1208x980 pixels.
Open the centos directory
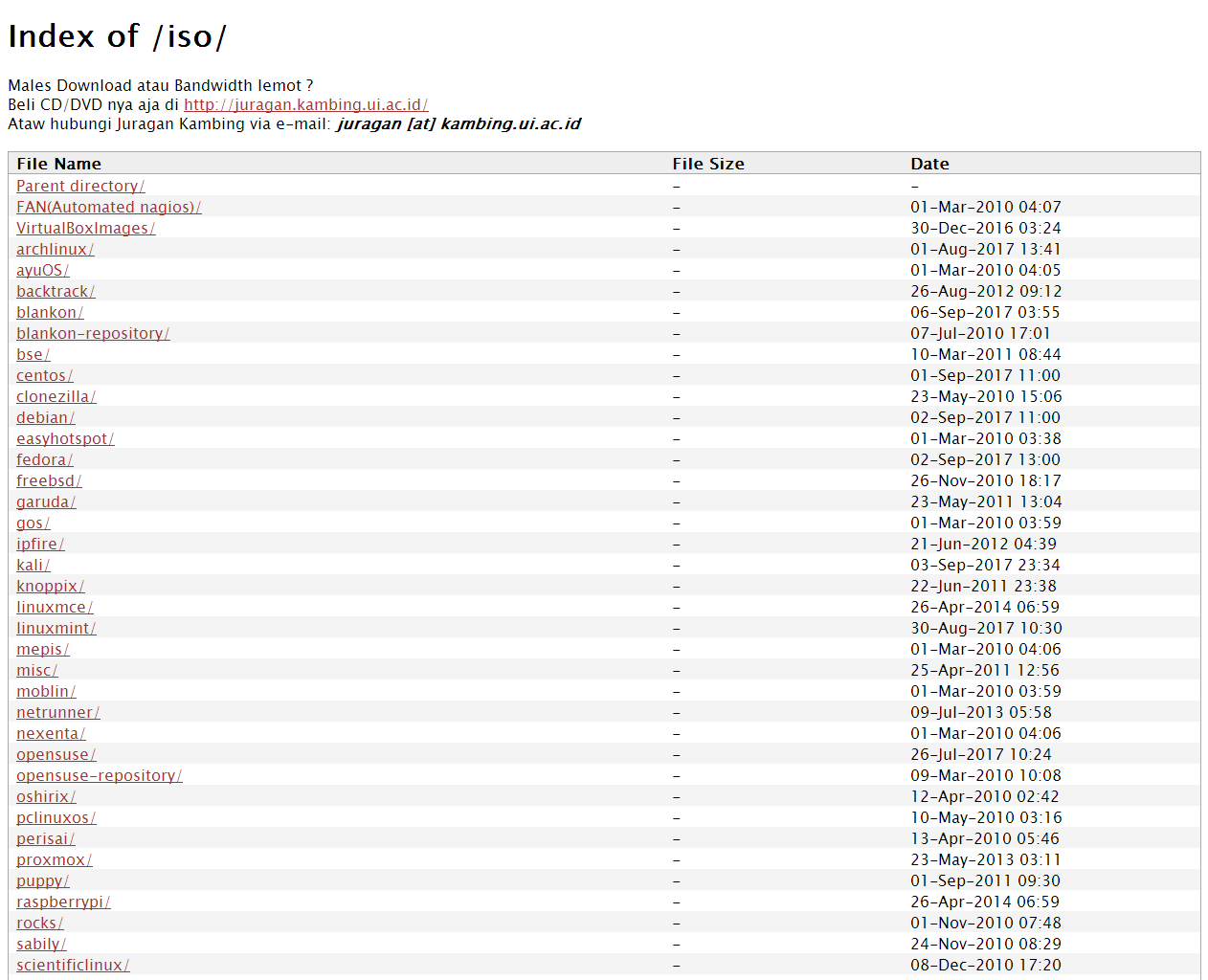[44, 375]
